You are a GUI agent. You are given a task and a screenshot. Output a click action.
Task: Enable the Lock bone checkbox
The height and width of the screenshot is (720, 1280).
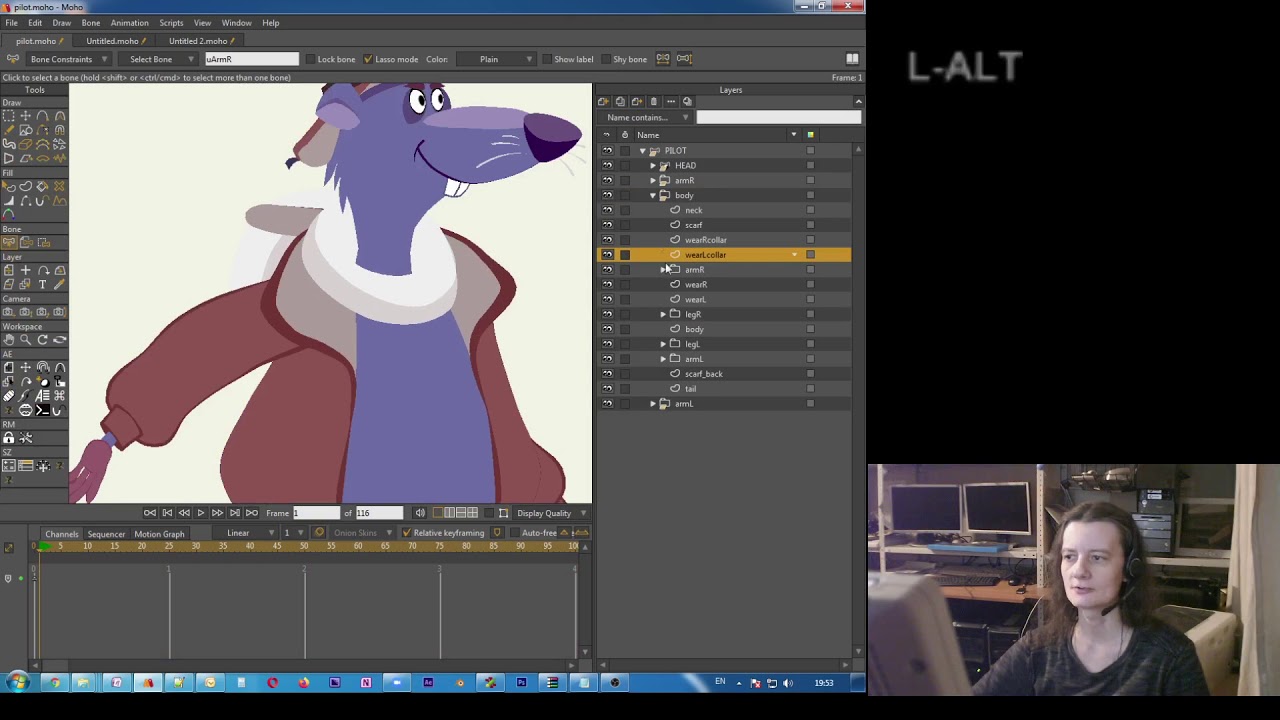coord(310,59)
